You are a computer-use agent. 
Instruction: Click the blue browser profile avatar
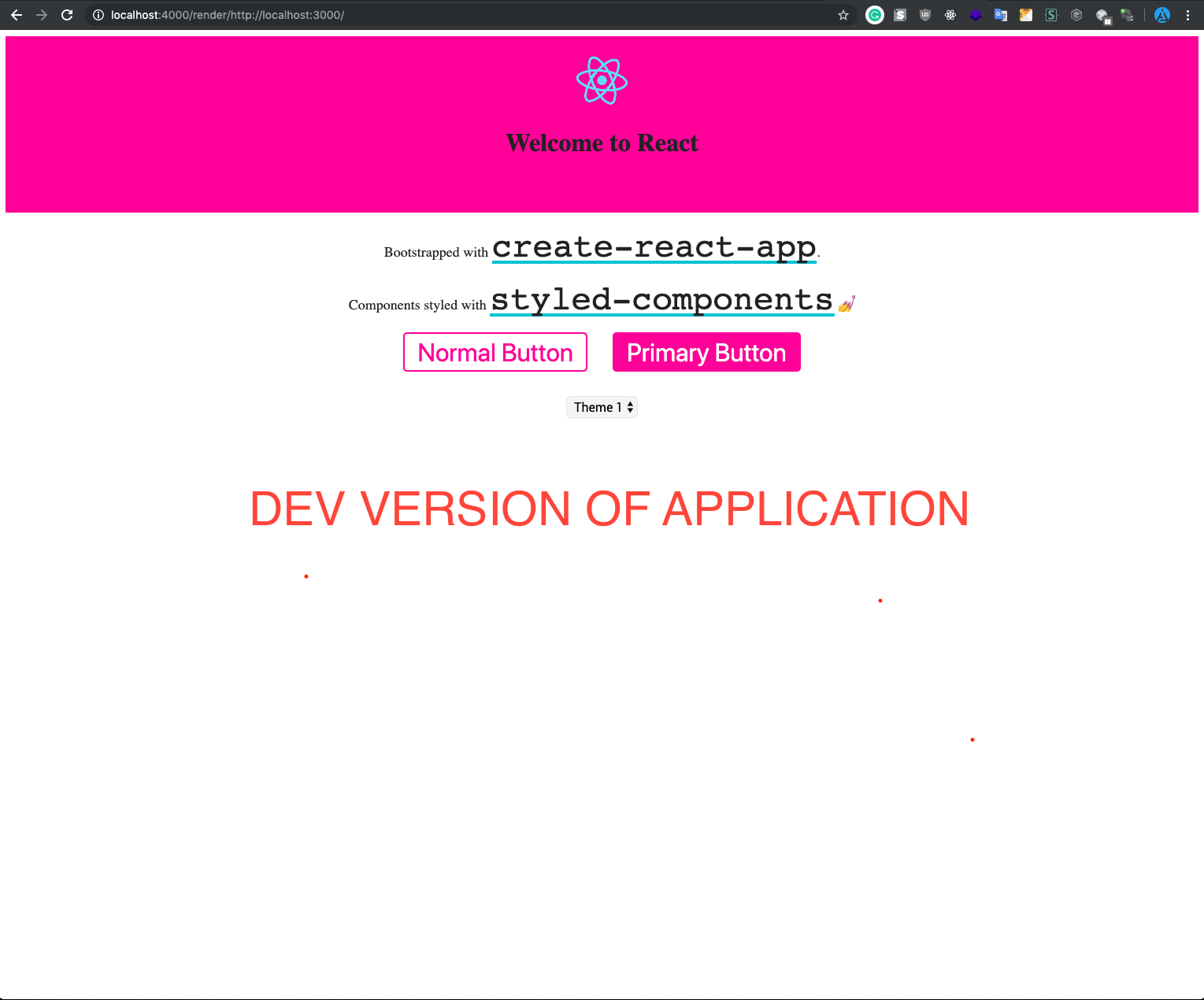(1161, 15)
